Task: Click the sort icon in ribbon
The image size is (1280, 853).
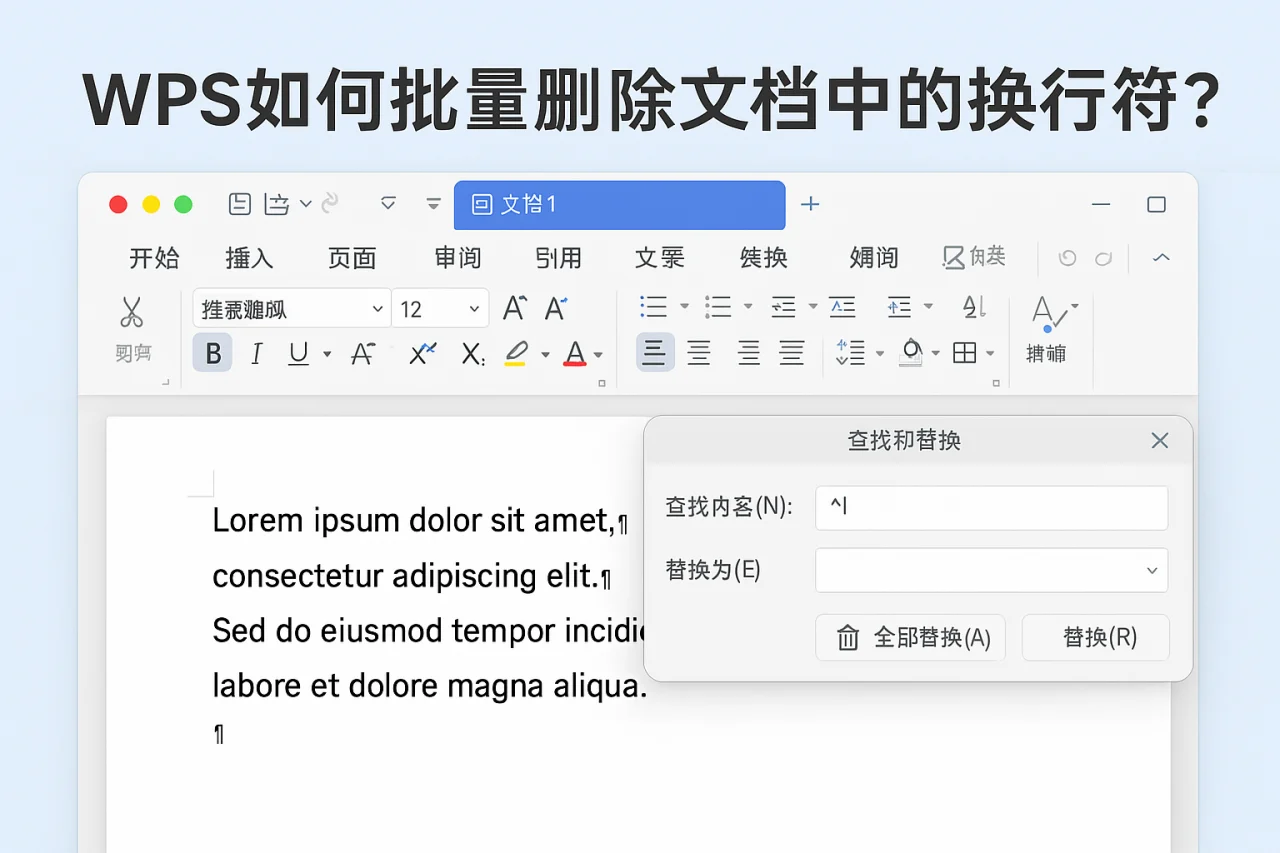Action: [974, 307]
